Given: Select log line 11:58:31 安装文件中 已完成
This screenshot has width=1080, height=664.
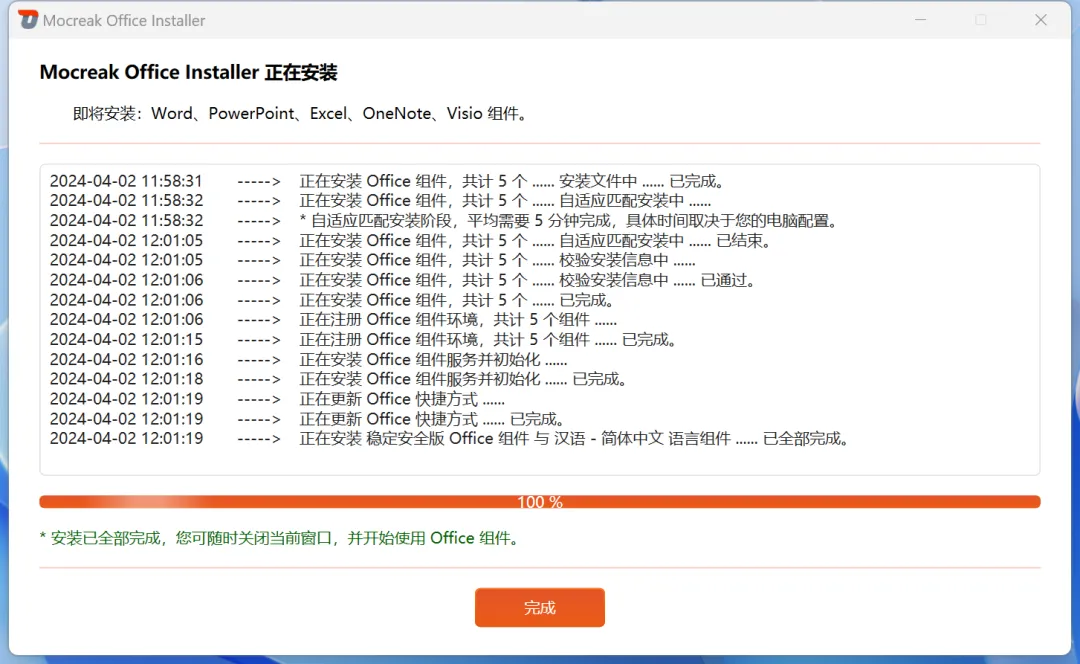Looking at the screenshot, I should tap(387, 181).
